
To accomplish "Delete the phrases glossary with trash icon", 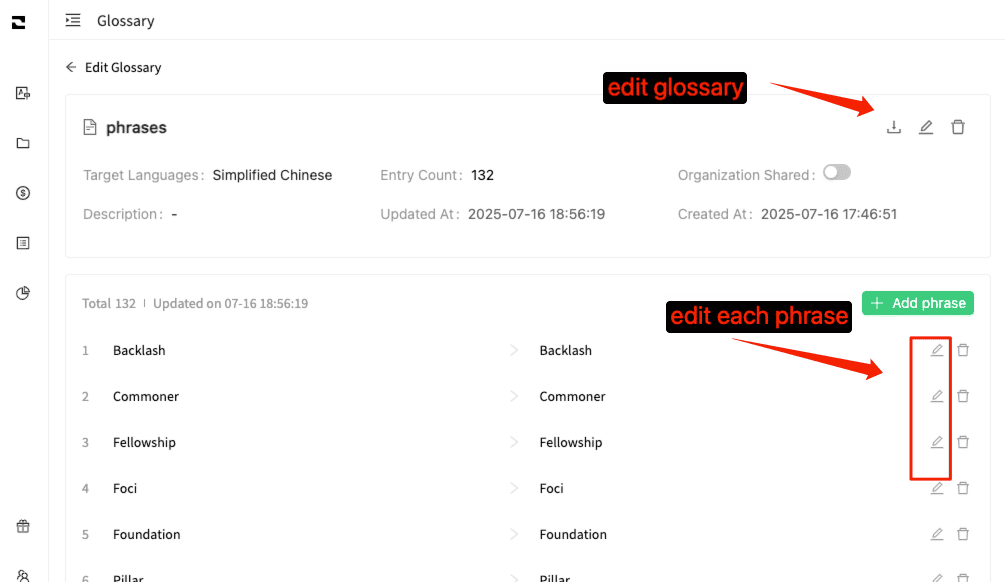I will click(x=958, y=127).
